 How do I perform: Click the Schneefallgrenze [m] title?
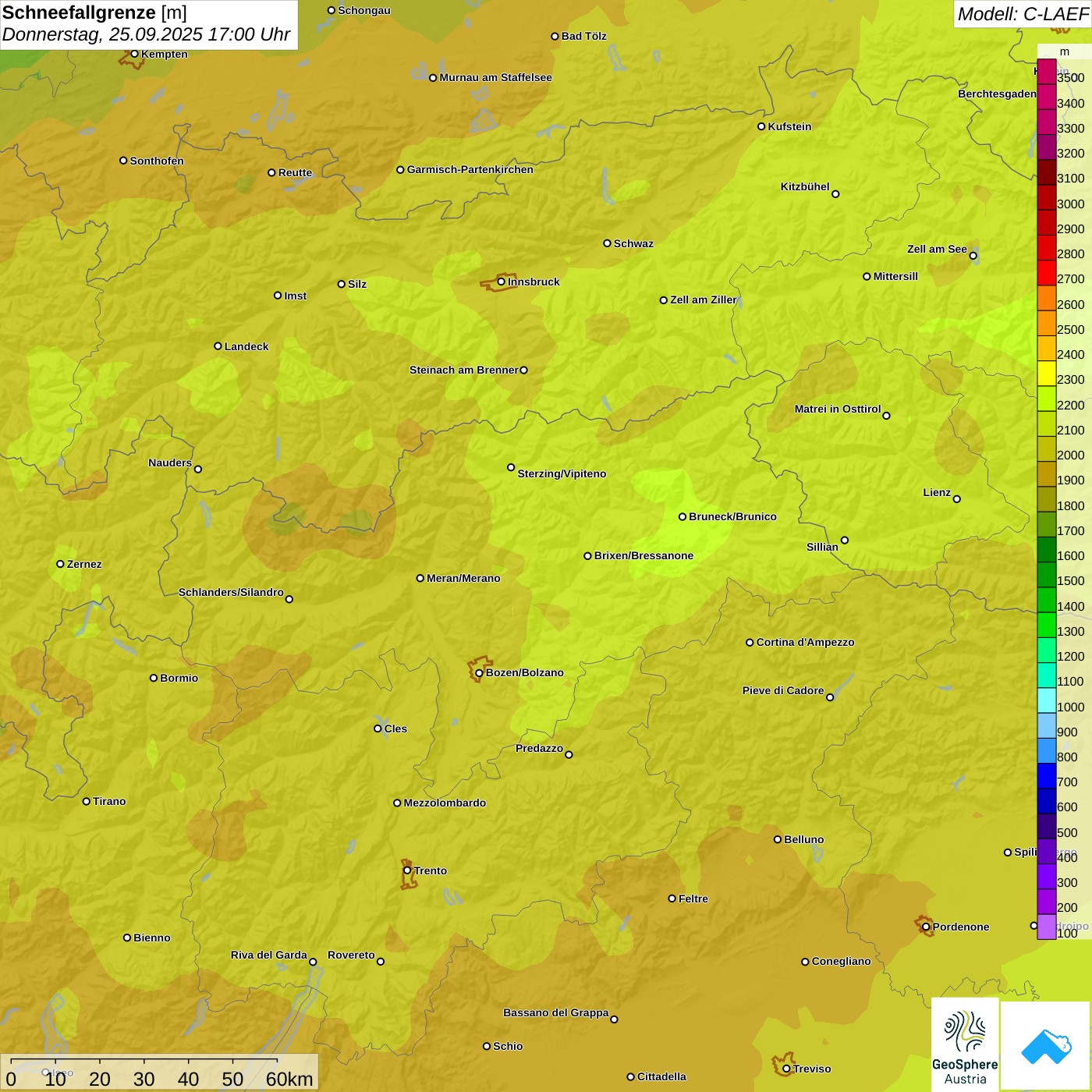click(94, 13)
